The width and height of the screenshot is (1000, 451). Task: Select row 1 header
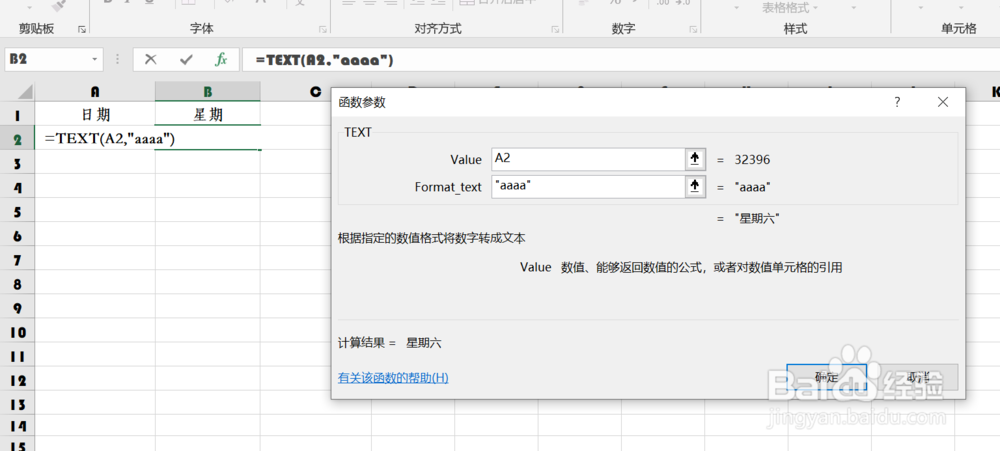(x=17, y=115)
